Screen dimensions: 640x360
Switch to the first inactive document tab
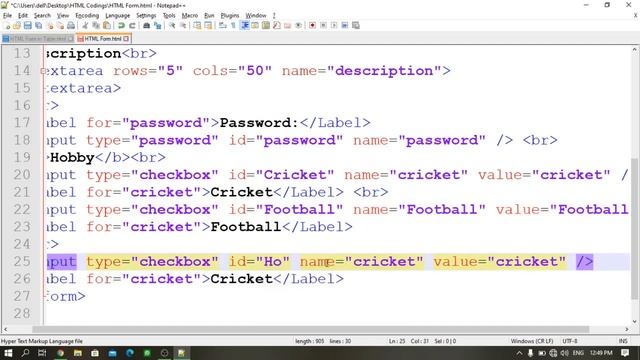pyautogui.click(x=38, y=39)
